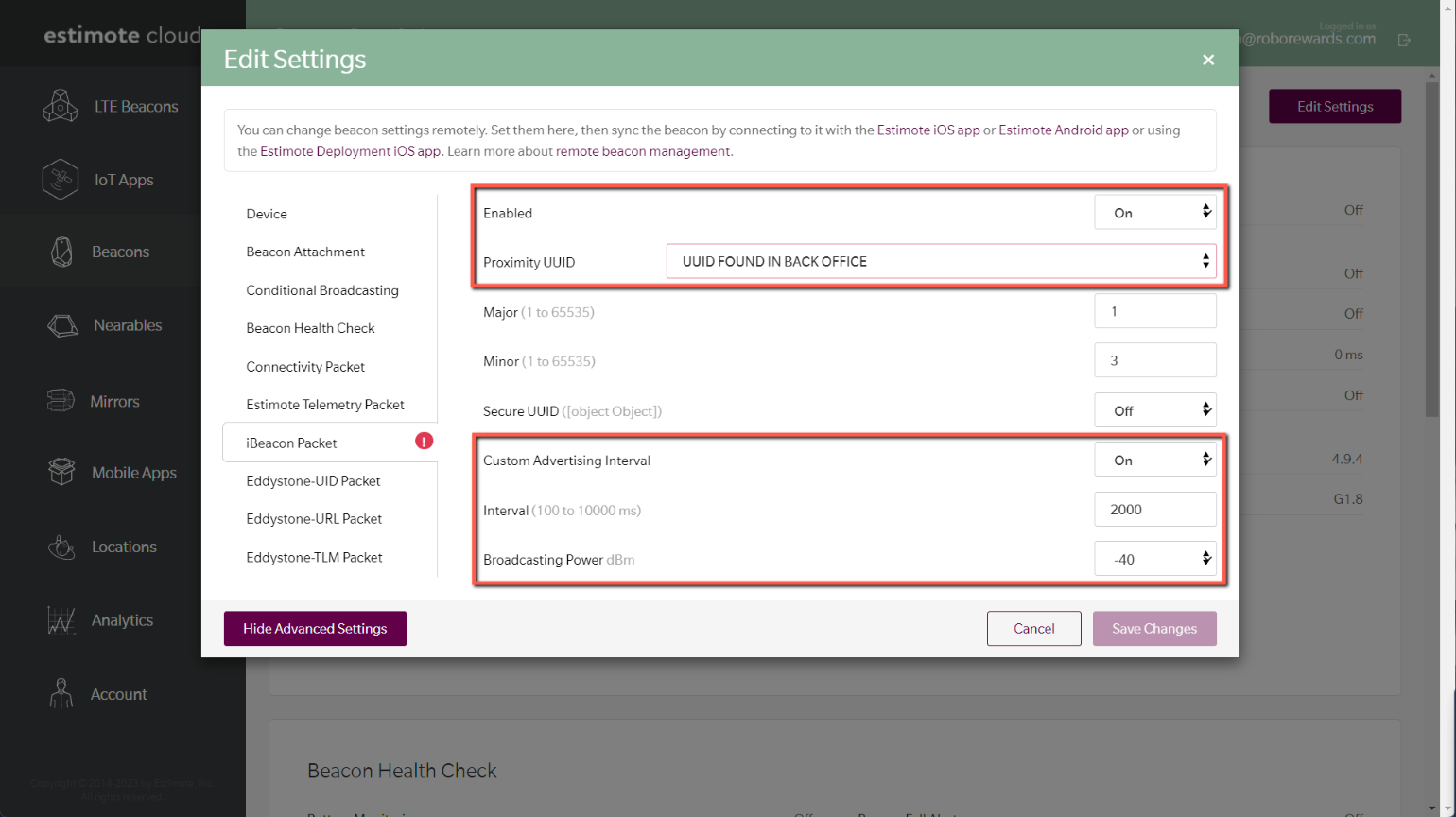Image resolution: width=1456 pixels, height=817 pixels.
Task: Open the Estimote iOS app link
Action: 928,130
